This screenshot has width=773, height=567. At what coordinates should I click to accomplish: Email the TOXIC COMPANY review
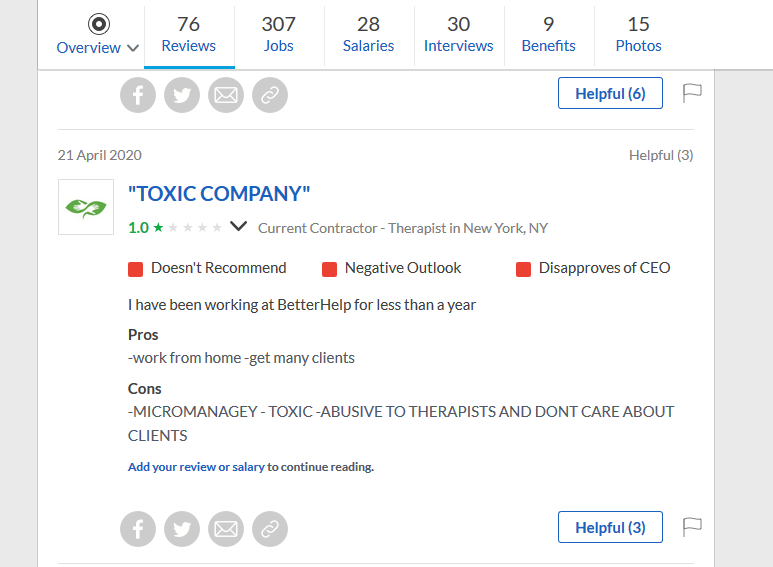tap(226, 529)
